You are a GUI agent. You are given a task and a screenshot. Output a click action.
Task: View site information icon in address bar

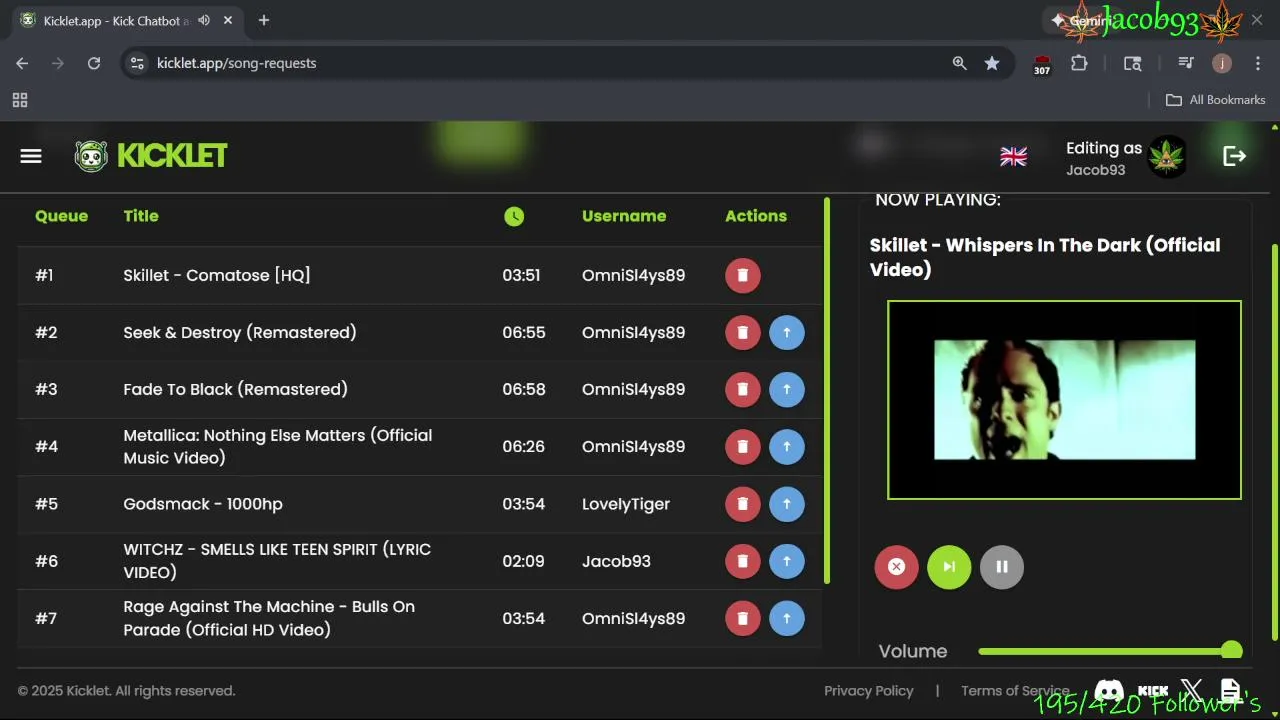pos(137,63)
